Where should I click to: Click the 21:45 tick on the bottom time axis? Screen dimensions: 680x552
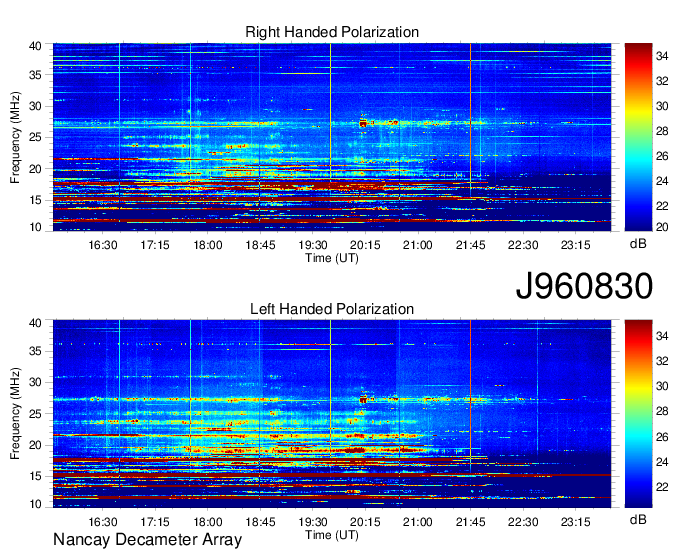pyautogui.click(x=471, y=522)
